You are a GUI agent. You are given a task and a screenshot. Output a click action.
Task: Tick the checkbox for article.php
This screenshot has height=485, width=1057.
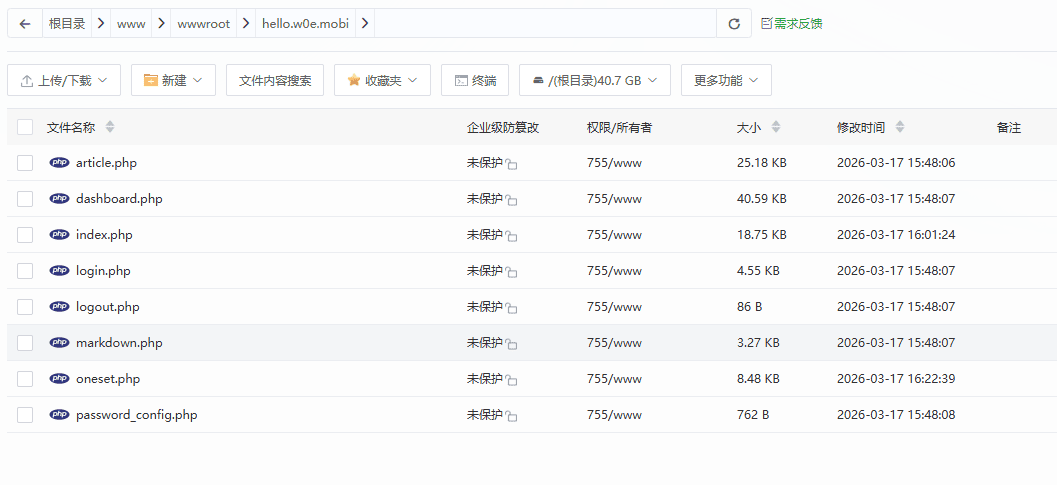tap(25, 163)
